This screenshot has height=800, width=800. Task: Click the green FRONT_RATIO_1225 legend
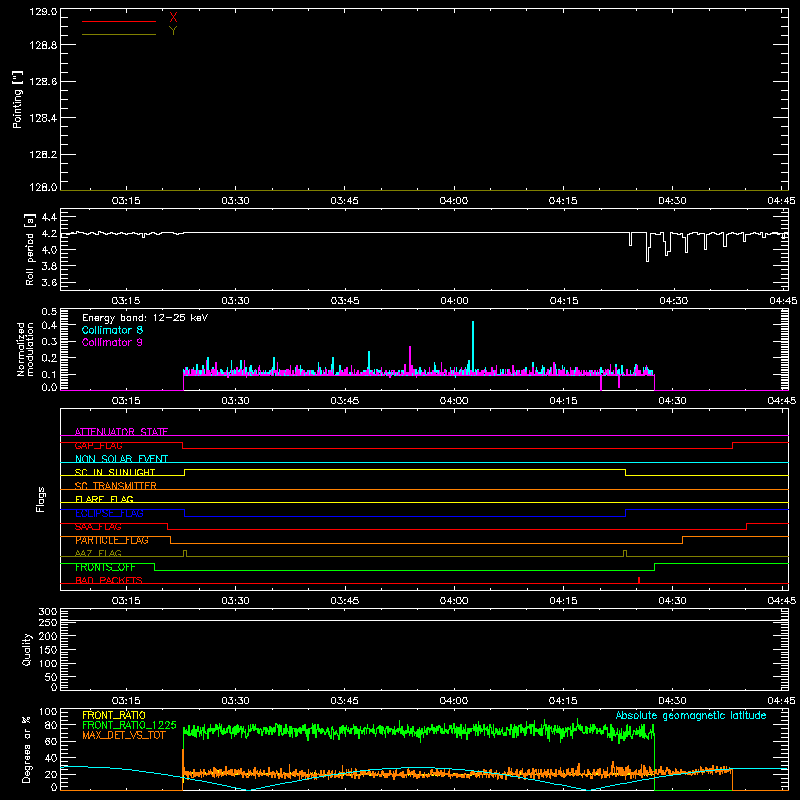coord(130,725)
